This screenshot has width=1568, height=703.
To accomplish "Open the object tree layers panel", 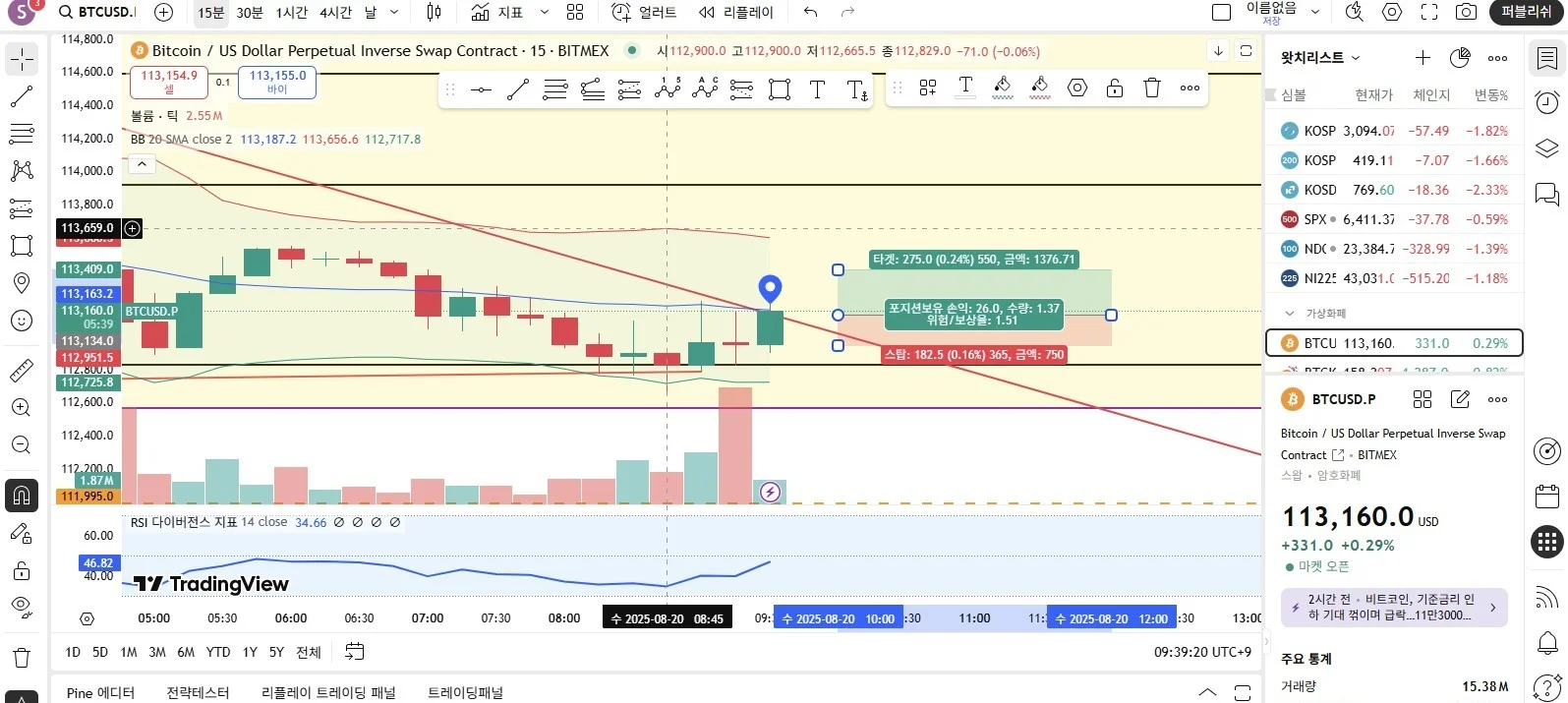I will point(1547,148).
